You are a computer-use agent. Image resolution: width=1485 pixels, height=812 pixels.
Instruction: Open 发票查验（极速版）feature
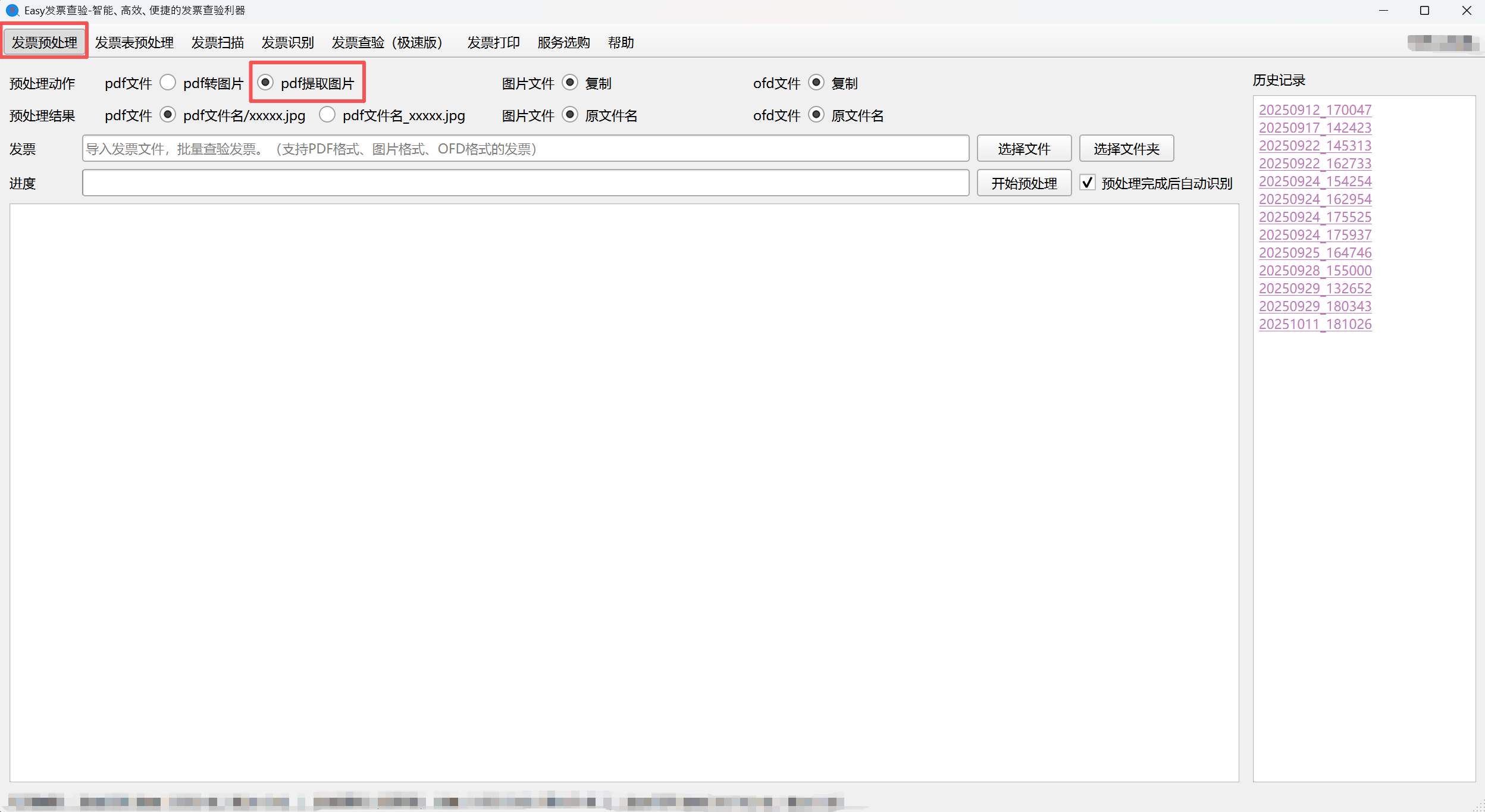[387, 42]
